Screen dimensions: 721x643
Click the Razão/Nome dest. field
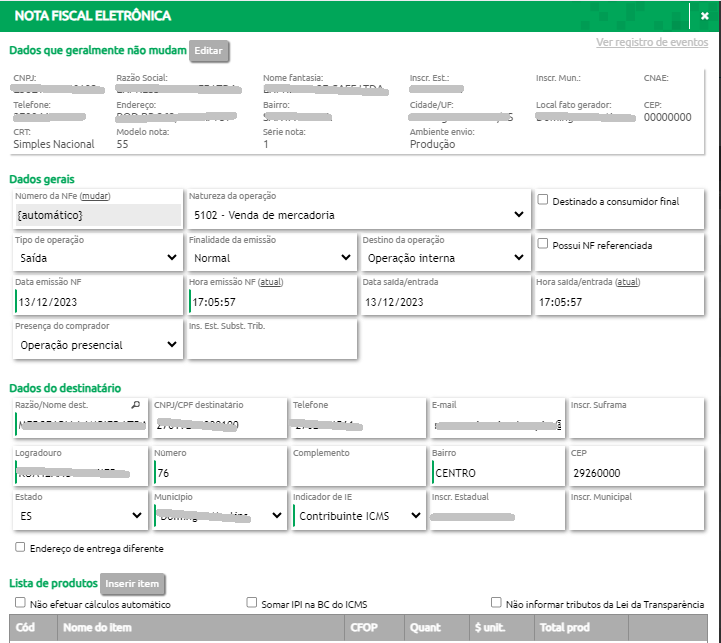80,425
